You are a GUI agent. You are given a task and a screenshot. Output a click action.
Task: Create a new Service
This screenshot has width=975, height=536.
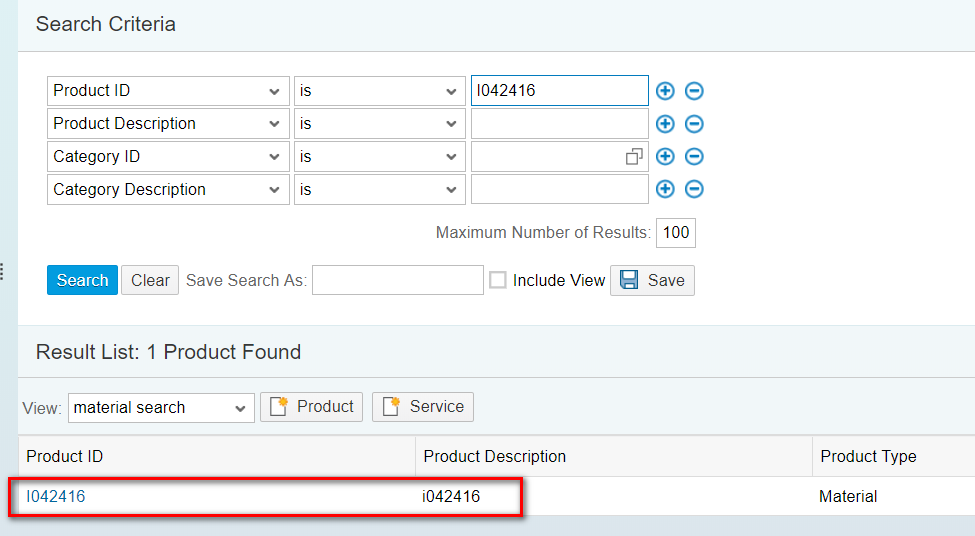pos(423,407)
